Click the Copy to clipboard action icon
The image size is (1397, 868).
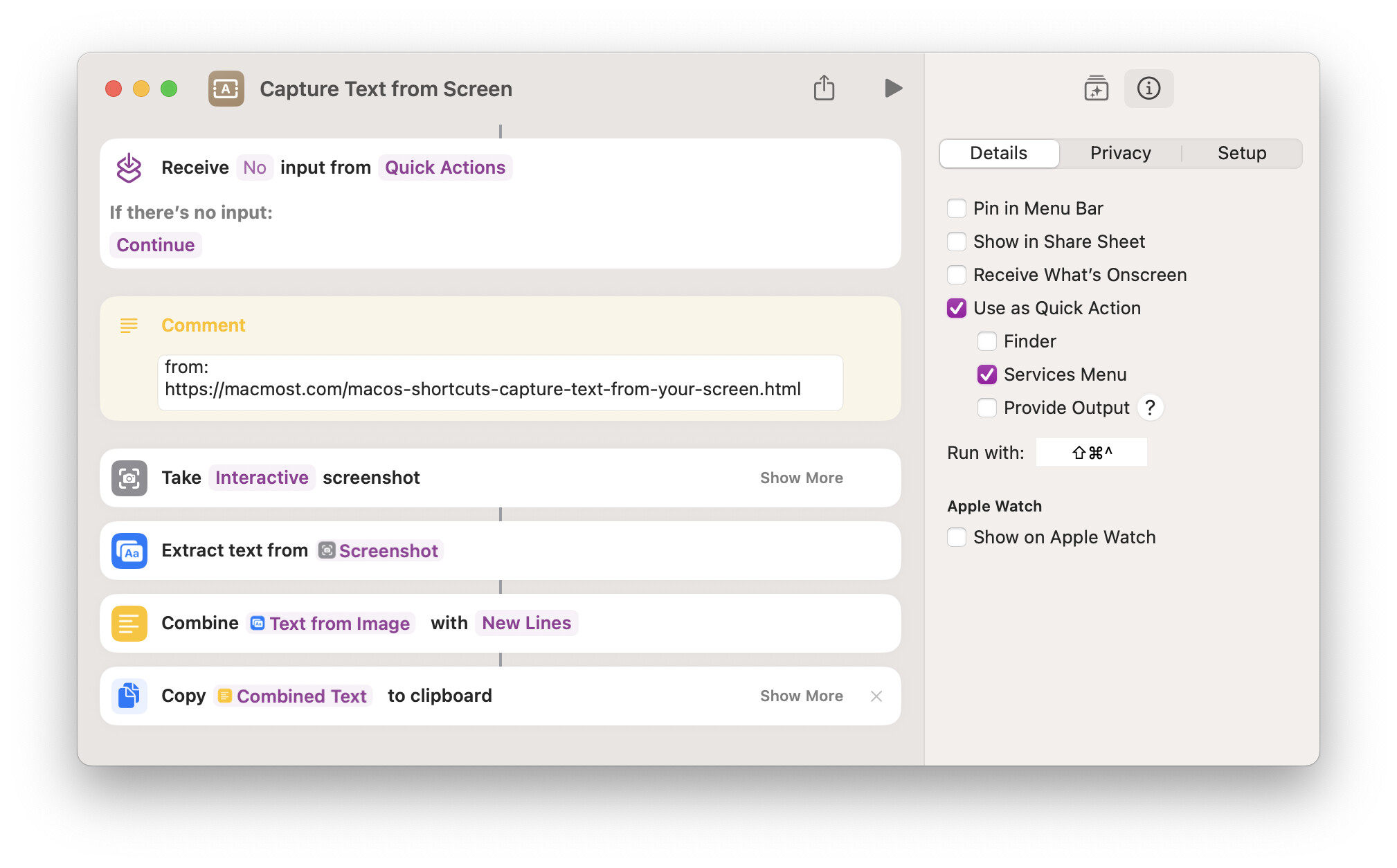click(x=129, y=696)
